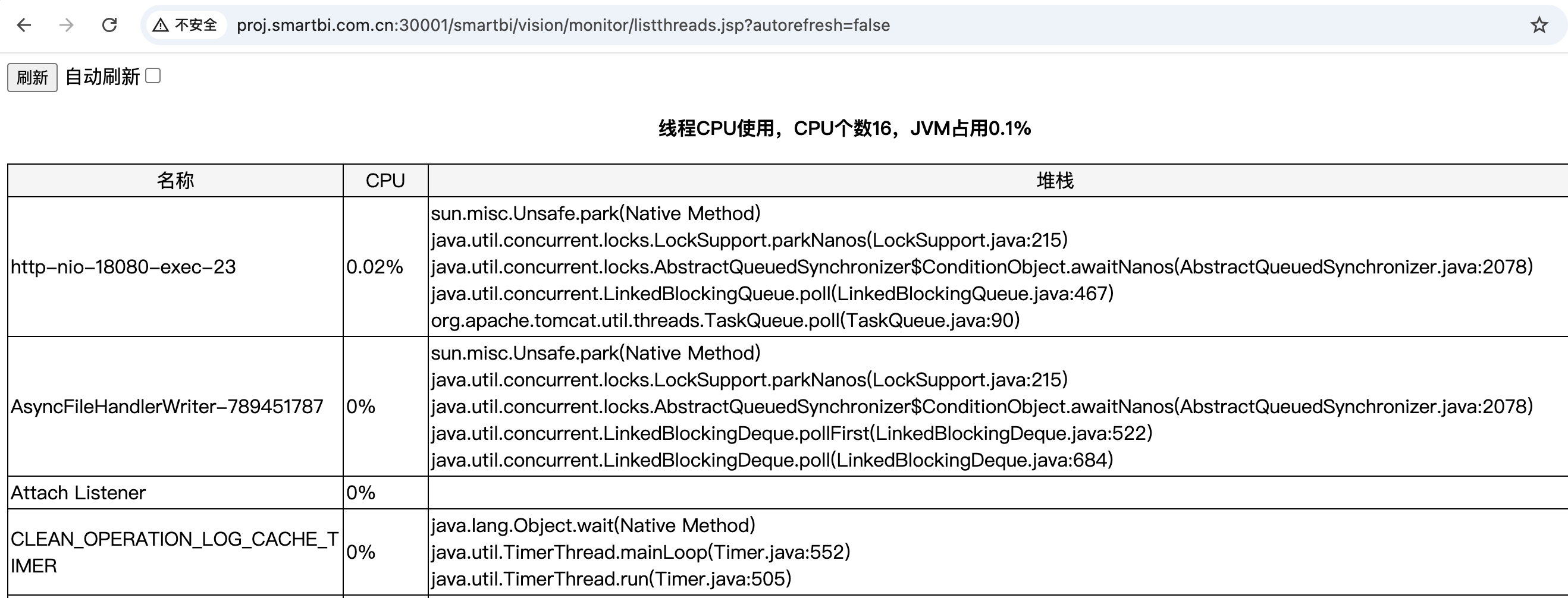Select the http-nio-18080-exec-23 thread name

click(123, 267)
